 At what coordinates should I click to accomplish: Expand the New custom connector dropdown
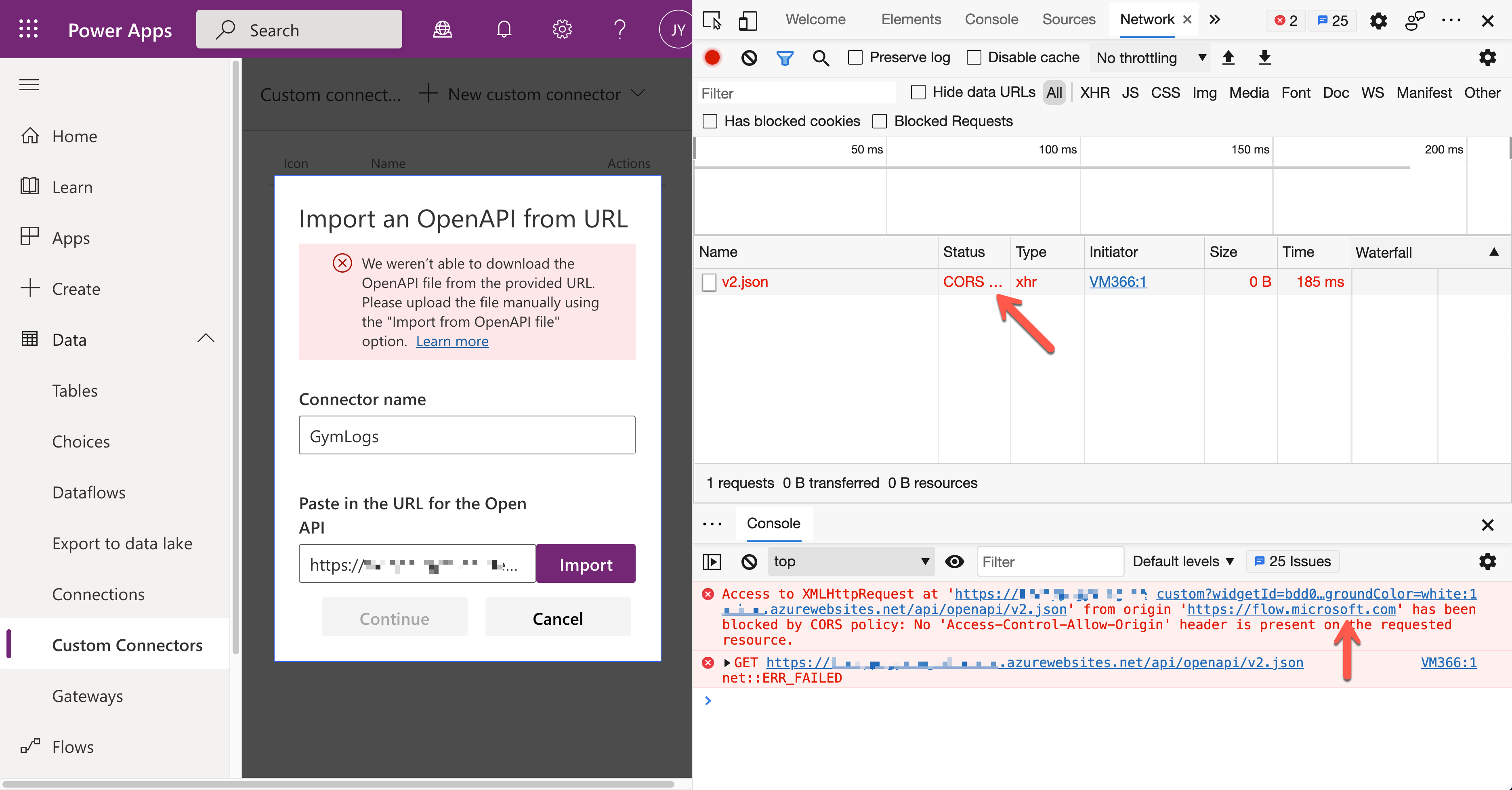coord(638,94)
